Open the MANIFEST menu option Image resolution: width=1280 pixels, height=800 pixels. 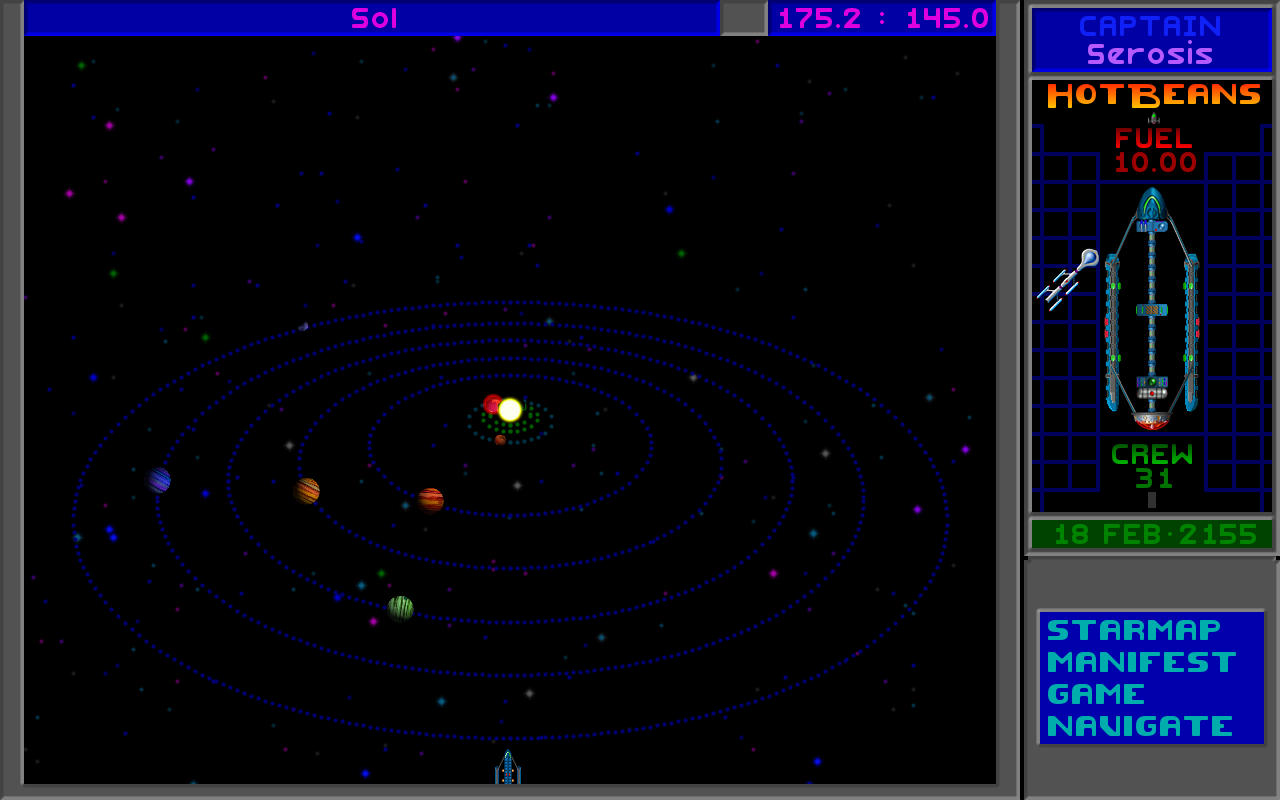coord(1141,662)
